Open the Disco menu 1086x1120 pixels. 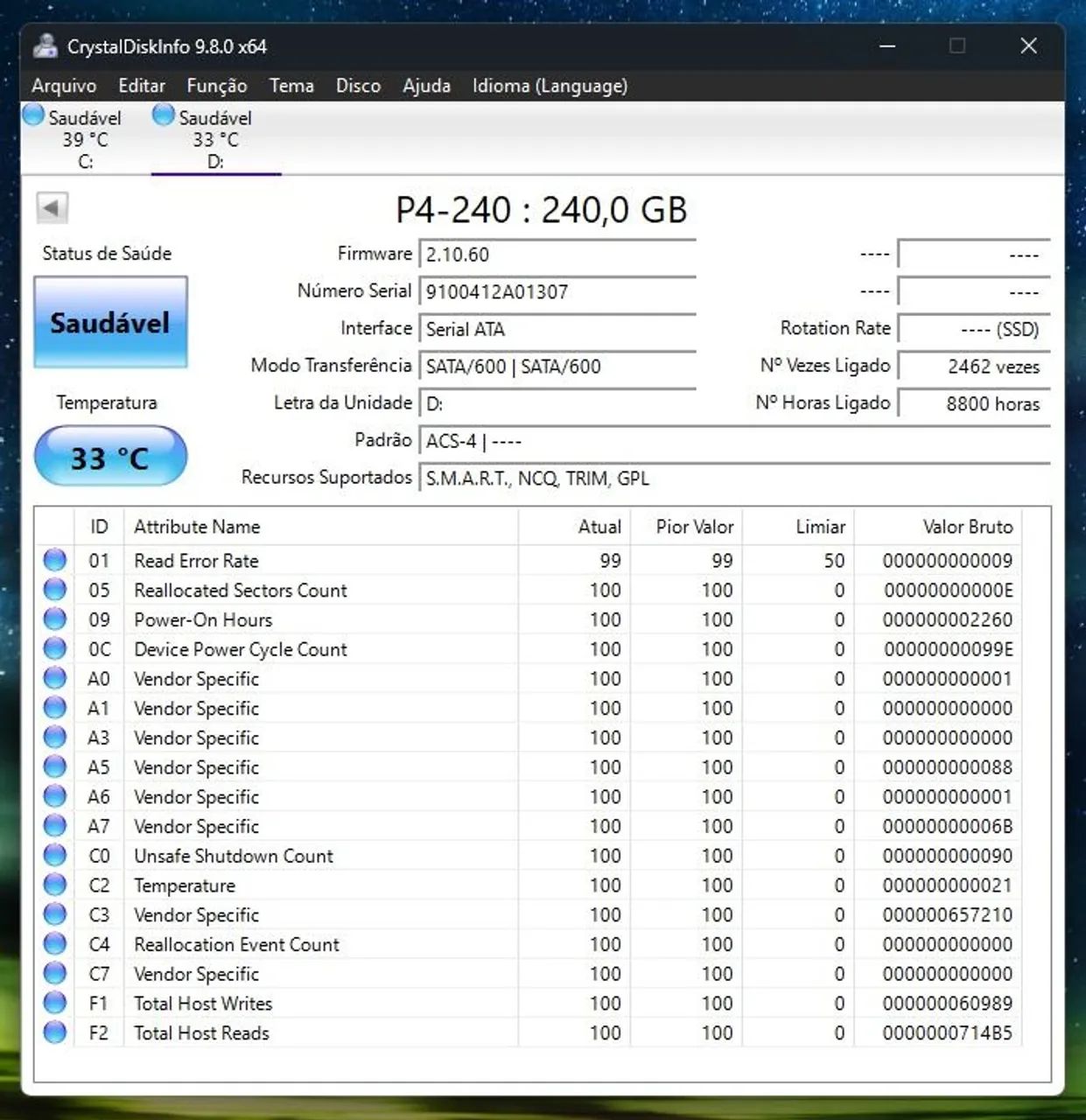click(358, 86)
